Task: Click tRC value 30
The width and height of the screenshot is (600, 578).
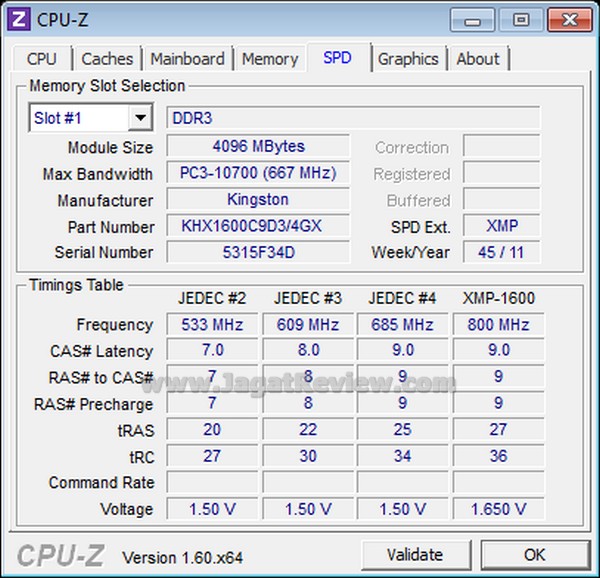Action: tap(308, 456)
